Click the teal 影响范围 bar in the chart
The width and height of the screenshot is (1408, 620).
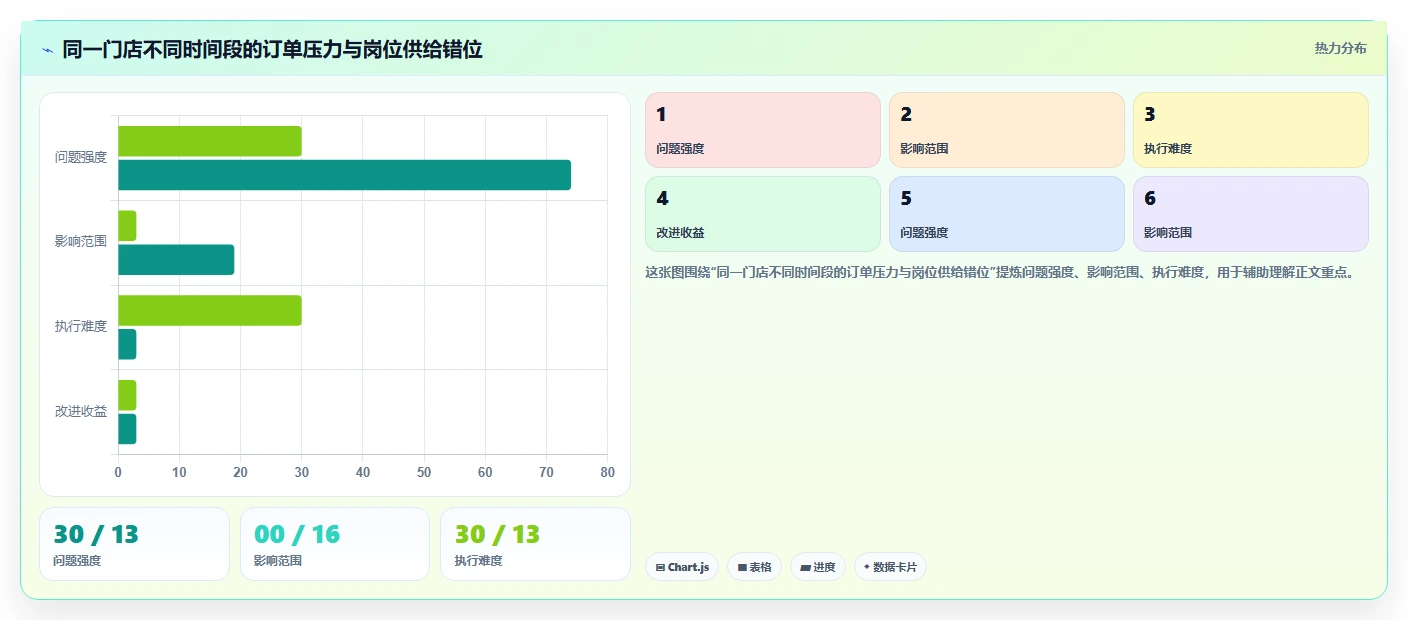click(176, 260)
